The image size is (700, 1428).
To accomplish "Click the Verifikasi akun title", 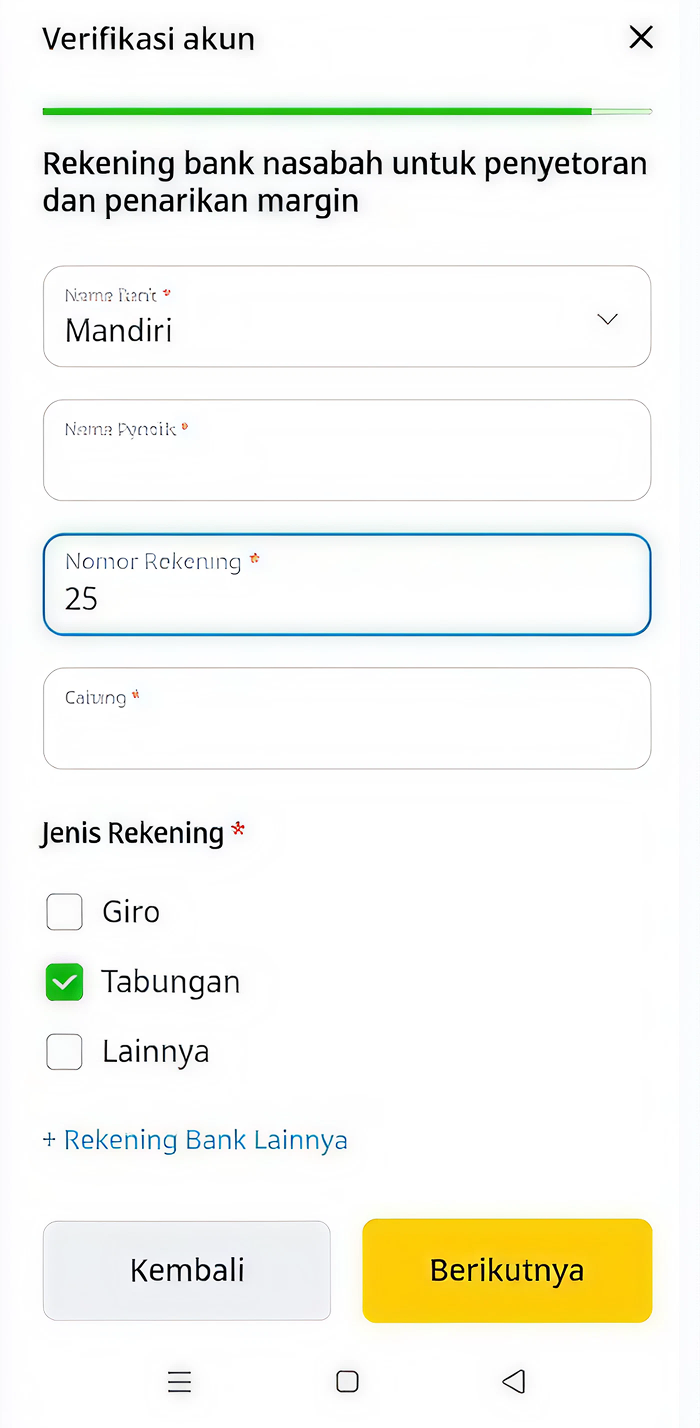I will pyautogui.click(x=148, y=39).
